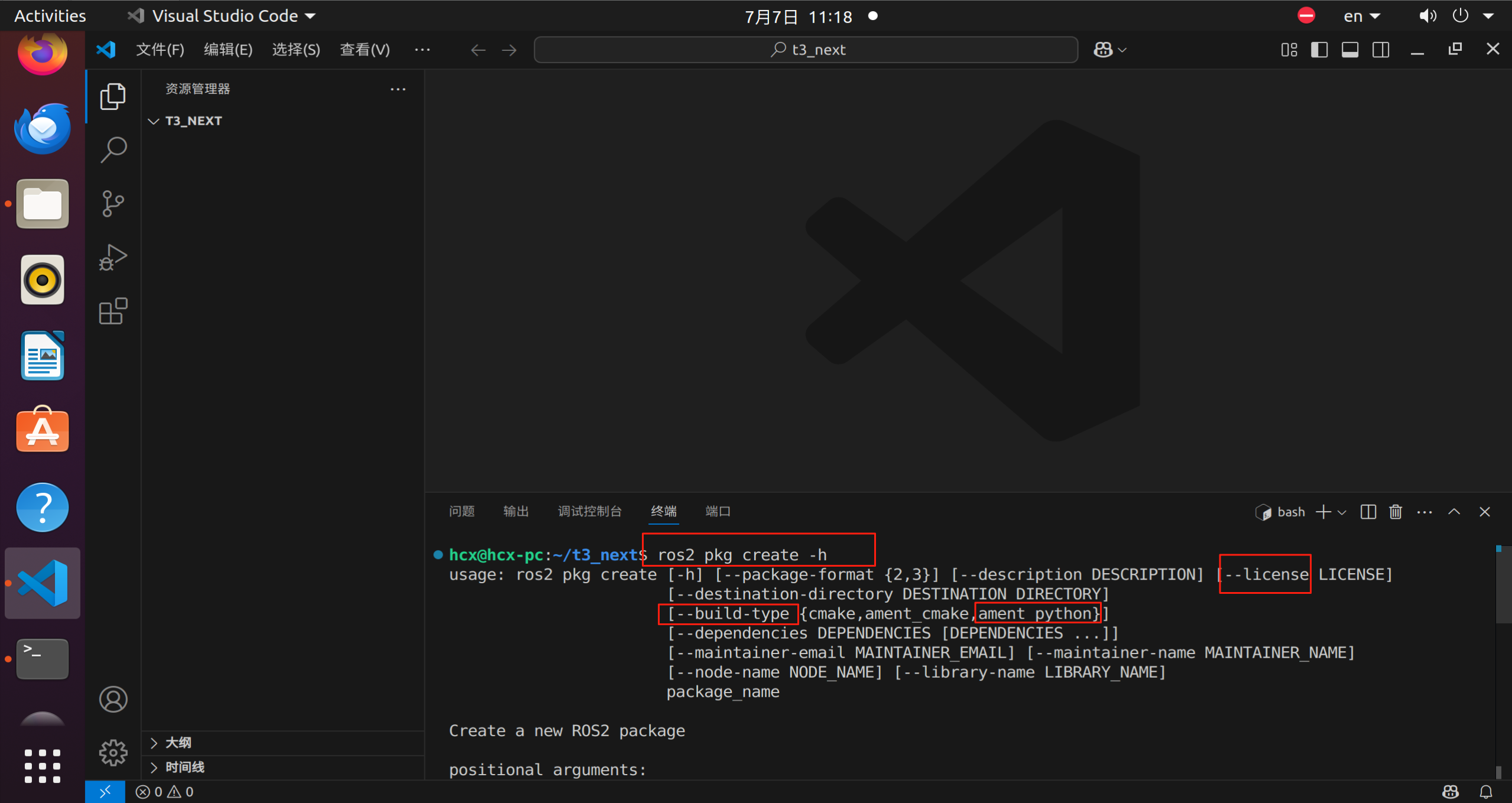The height and width of the screenshot is (803, 1512).
Task: Click the VS Code logo in the title bar
Action: point(106,50)
